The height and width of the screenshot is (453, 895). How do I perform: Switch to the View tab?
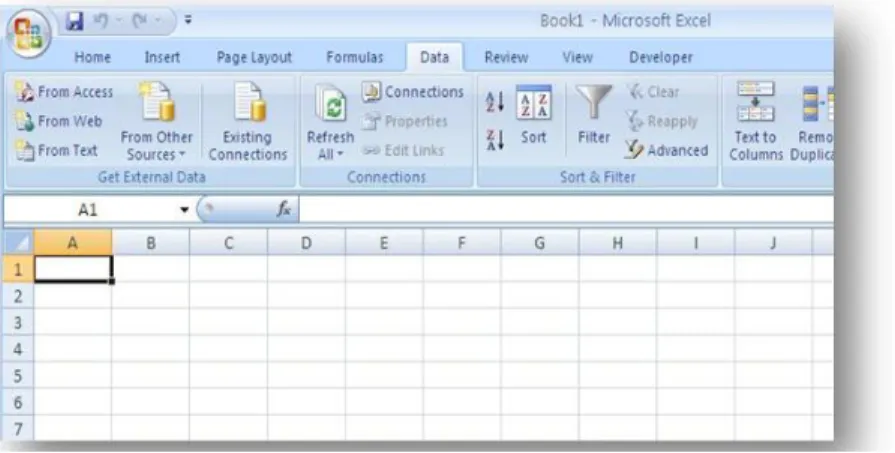click(x=577, y=57)
